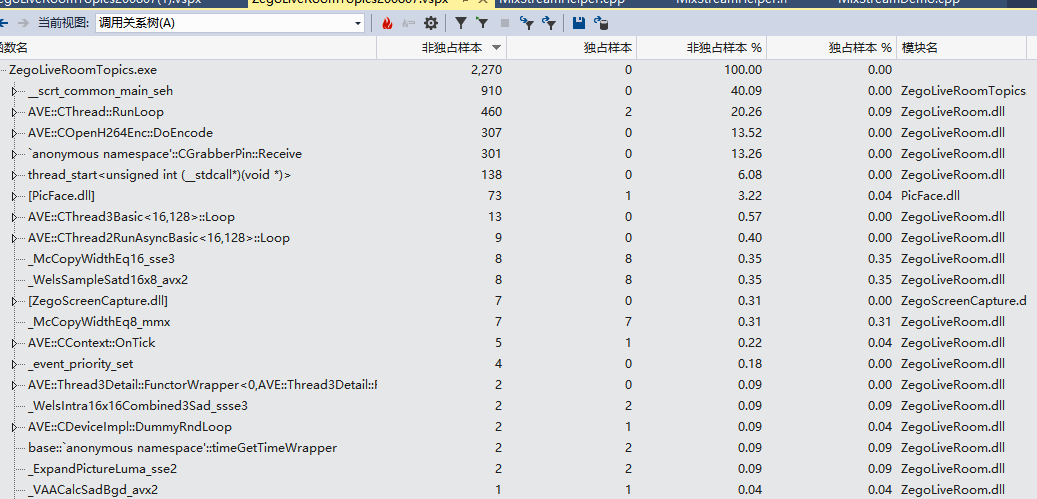Image resolution: width=1037 pixels, height=499 pixels.
Task: Select the _VAACalcSadBgd_avx2 row
Action: (518, 490)
